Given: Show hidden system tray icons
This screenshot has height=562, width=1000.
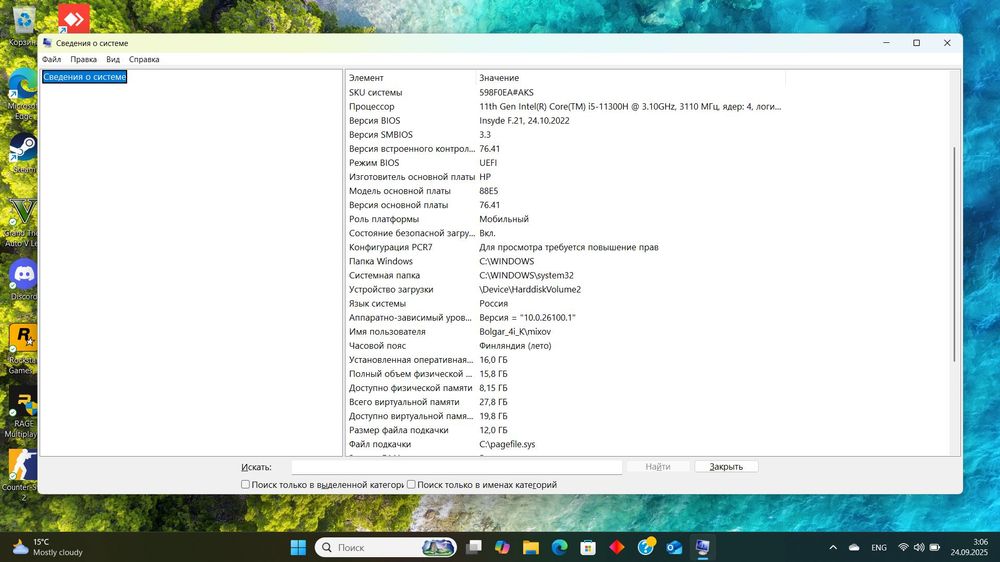Looking at the screenshot, I should coord(833,547).
